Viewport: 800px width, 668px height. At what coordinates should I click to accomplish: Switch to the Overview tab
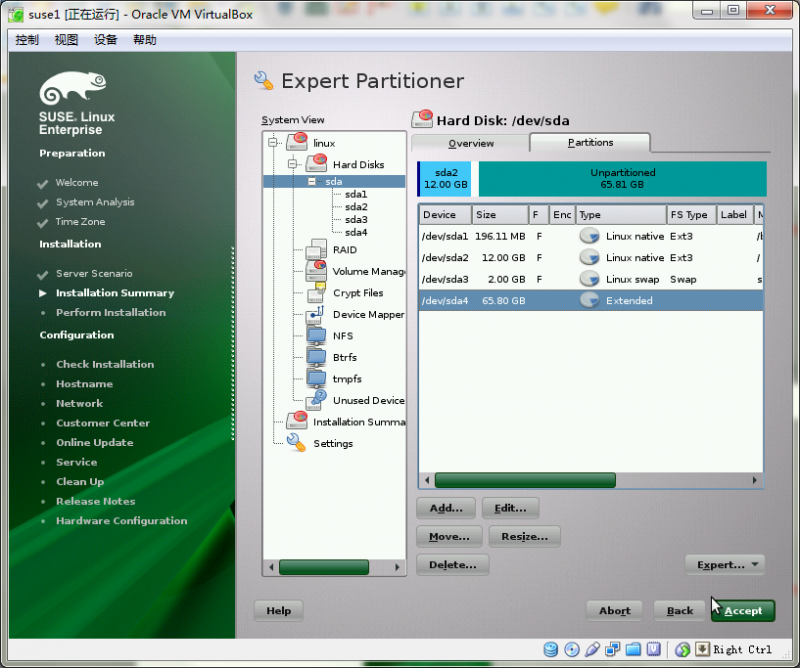[x=470, y=142]
